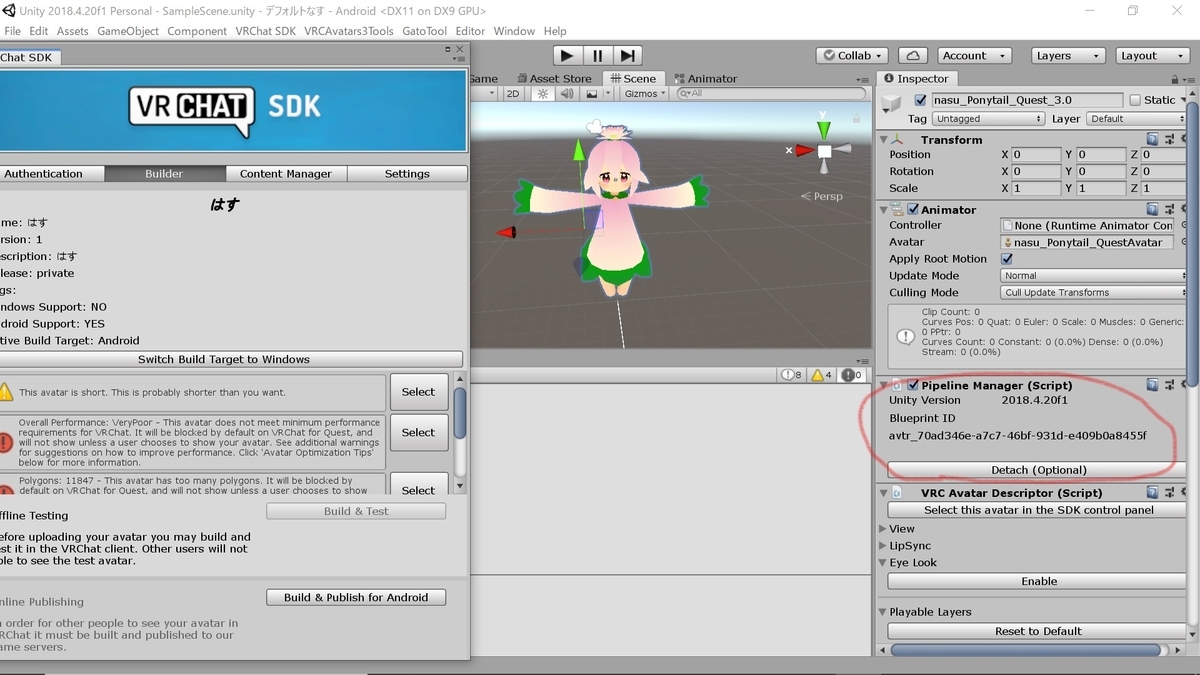Click Select beside the short avatar warning
Viewport: 1200px width, 675px height.
point(419,392)
